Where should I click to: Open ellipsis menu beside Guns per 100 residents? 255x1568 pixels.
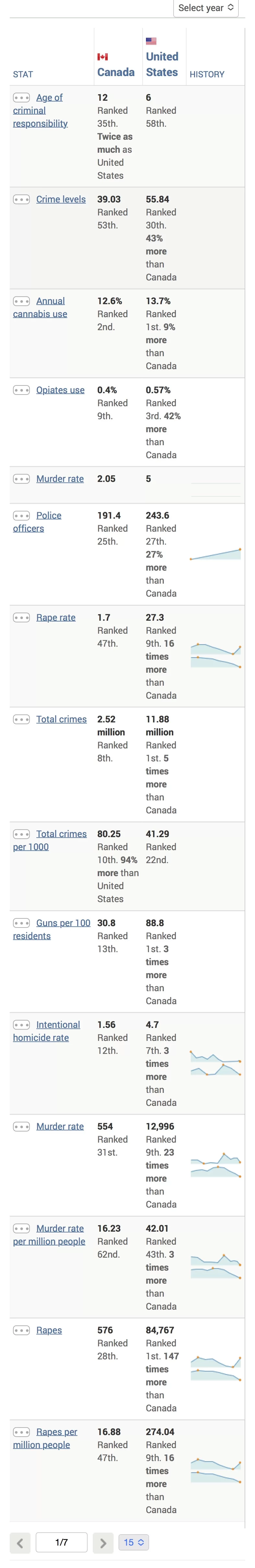(21, 922)
